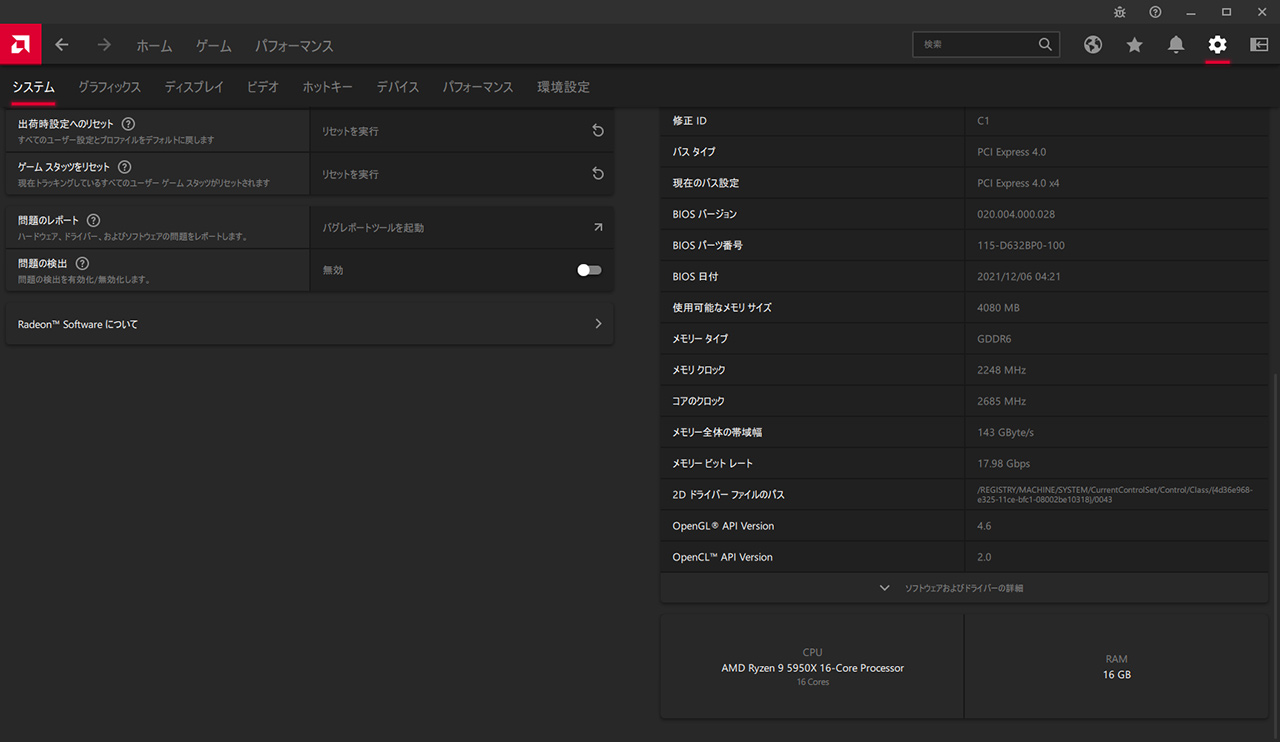Switch to 環境設定 tab
This screenshot has height=742, width=1280.
[563, 87]
